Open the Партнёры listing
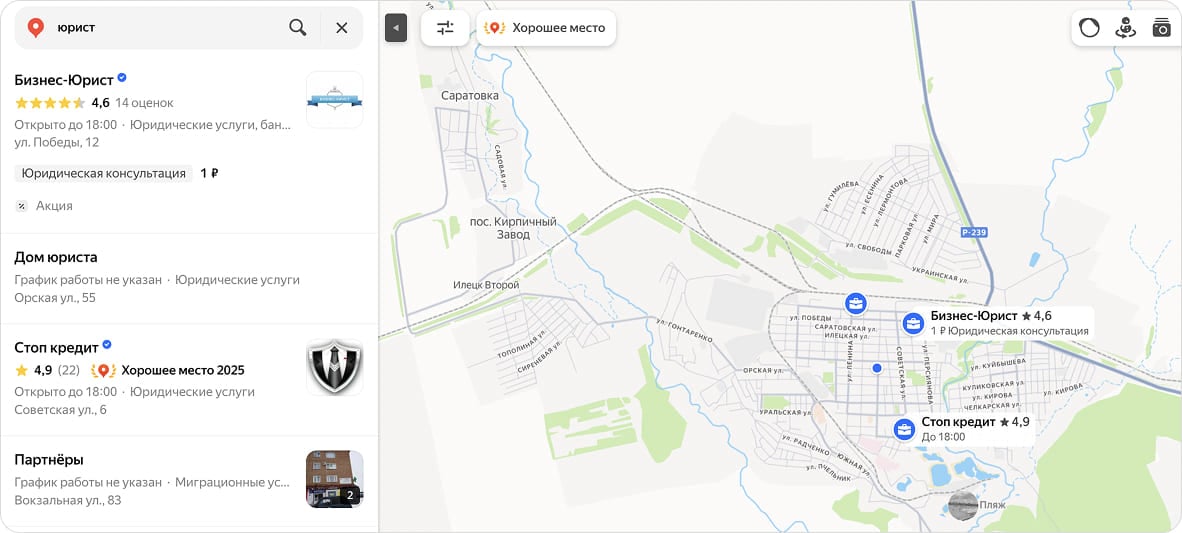 point(49,460)
